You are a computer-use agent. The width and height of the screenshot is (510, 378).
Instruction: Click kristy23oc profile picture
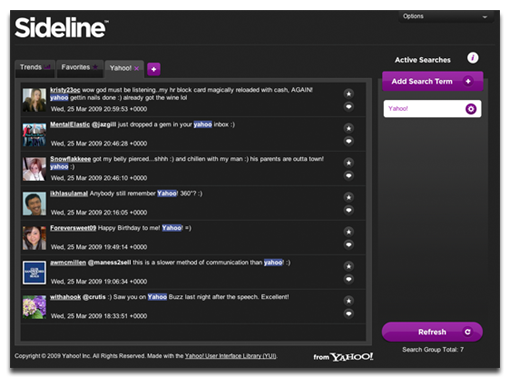pyautogui.click(x=34, y=100)
